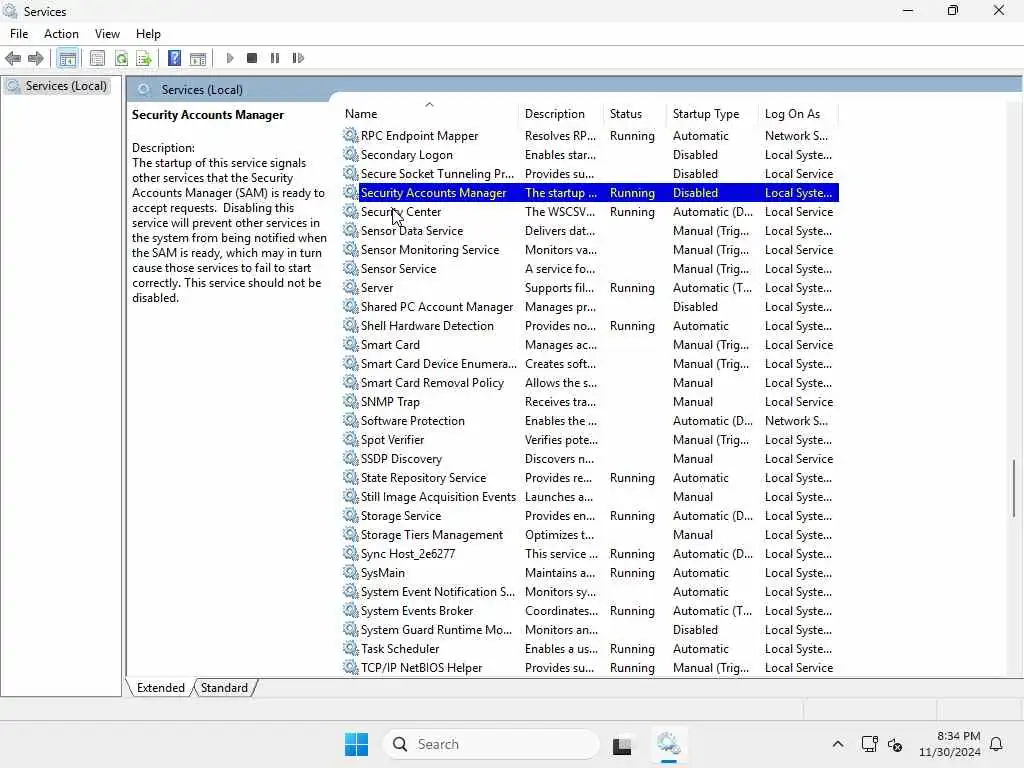1024x768 pixels.
Task: Click the Refresh toolbar icon
Action: [121, 58]
